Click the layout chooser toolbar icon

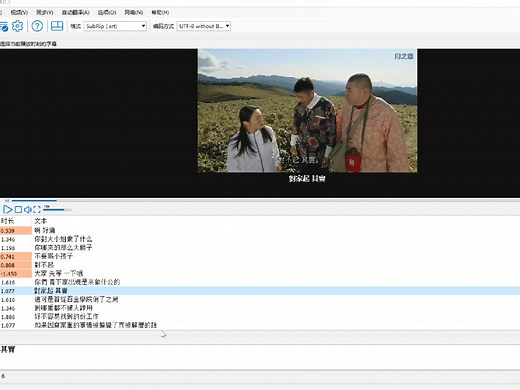click(x=57, y=26)
